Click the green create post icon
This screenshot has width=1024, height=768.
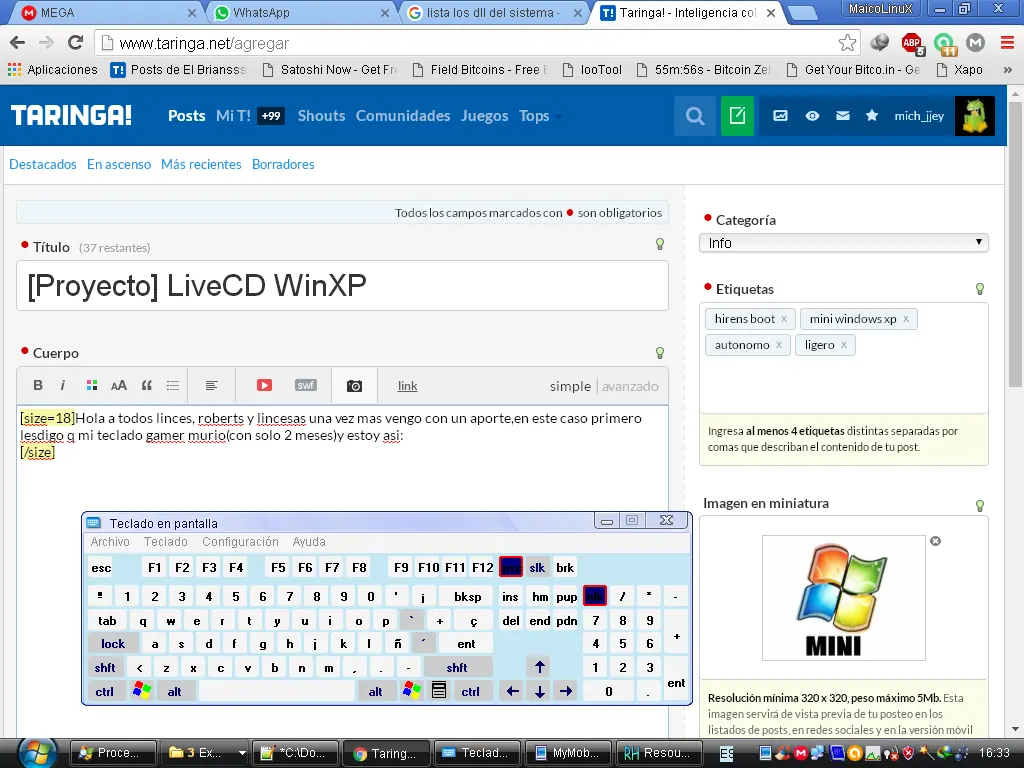pyautogui.click(x=737, y=116)
